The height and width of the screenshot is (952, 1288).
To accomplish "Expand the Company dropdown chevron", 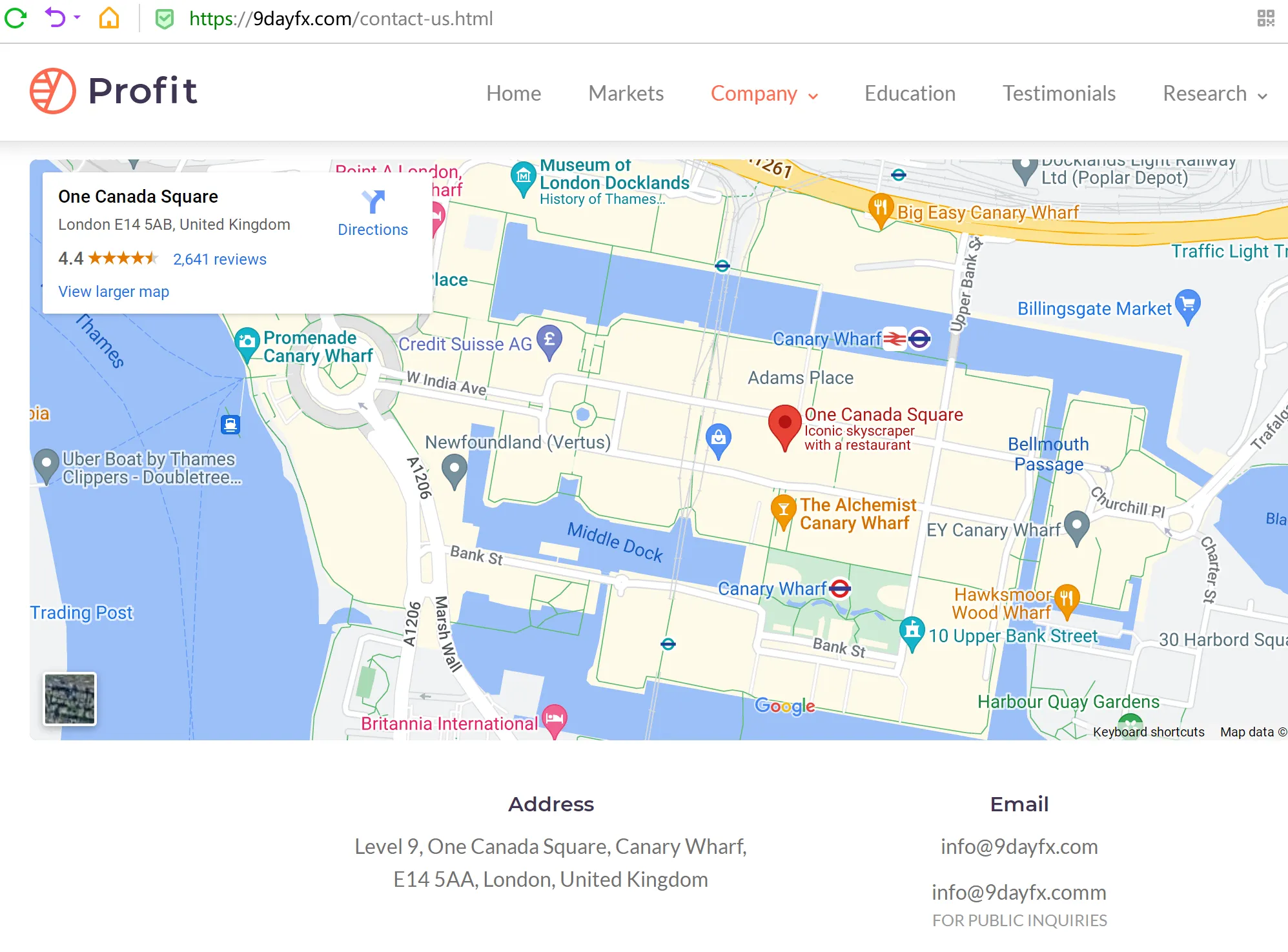I will click(x=813, y=96).
